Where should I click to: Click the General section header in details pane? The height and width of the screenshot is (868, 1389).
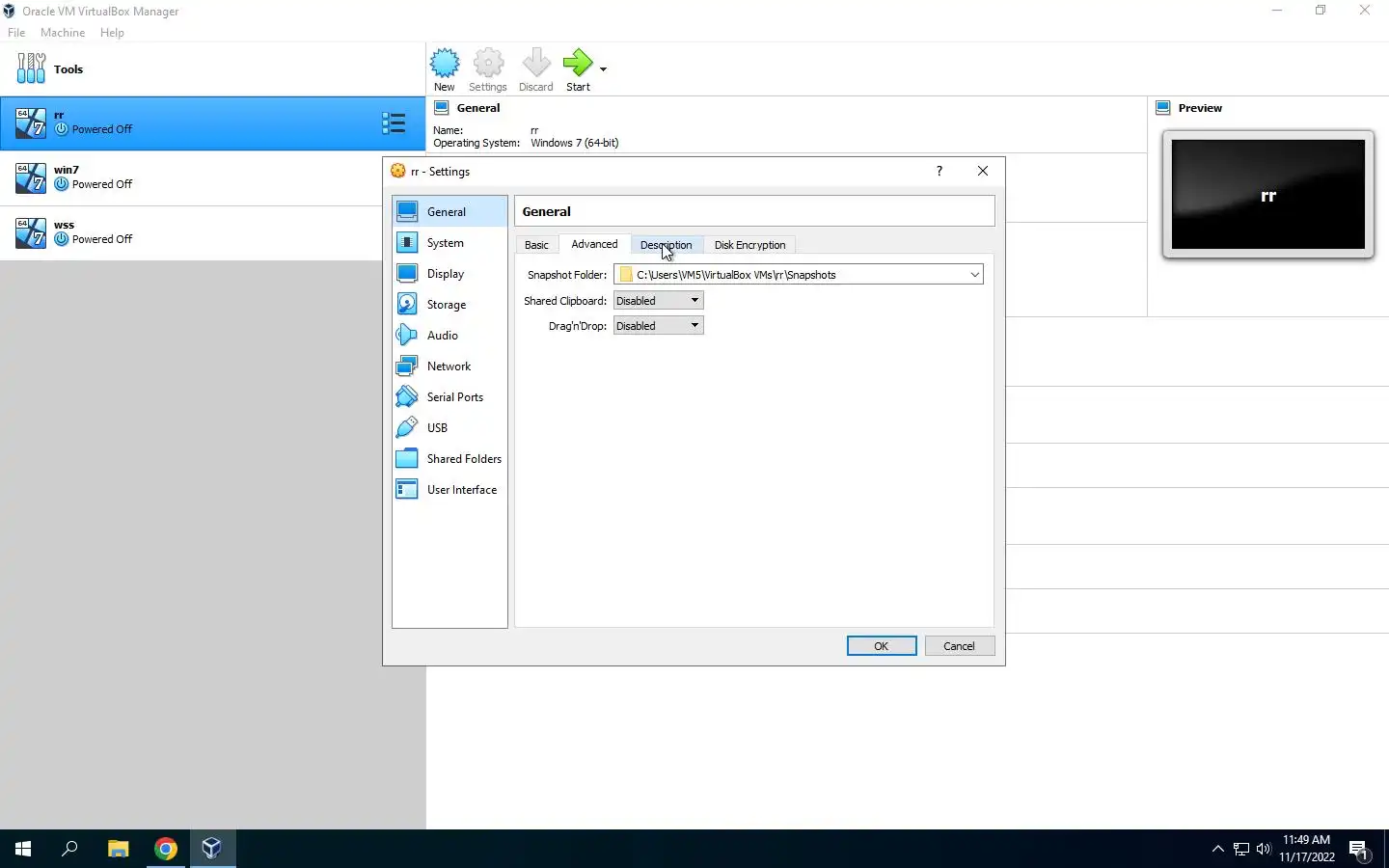478,108
